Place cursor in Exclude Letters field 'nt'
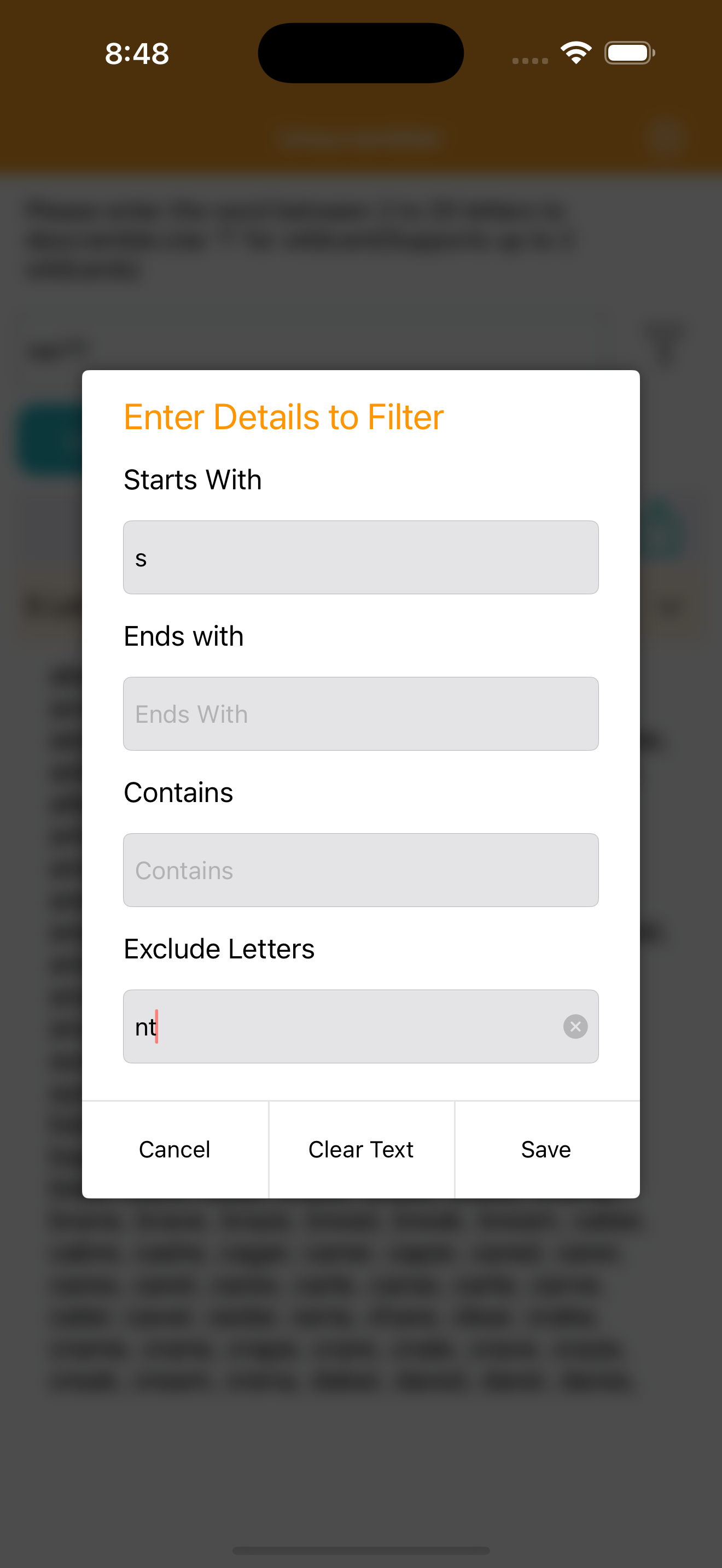This screenshot has height=1568, width=722. click(x=341, y=1026)
